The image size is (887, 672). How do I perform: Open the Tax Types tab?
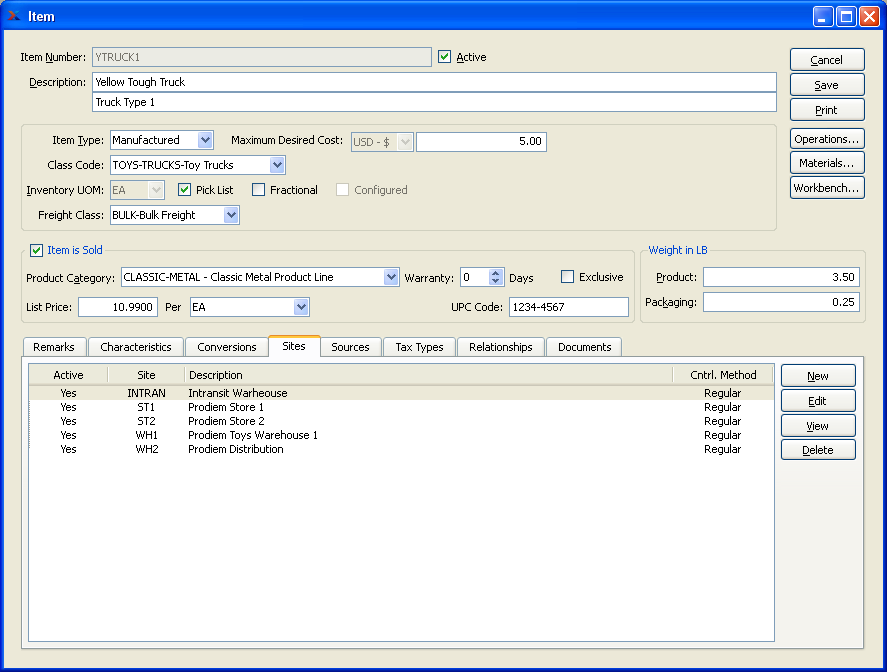click(420, 347)
